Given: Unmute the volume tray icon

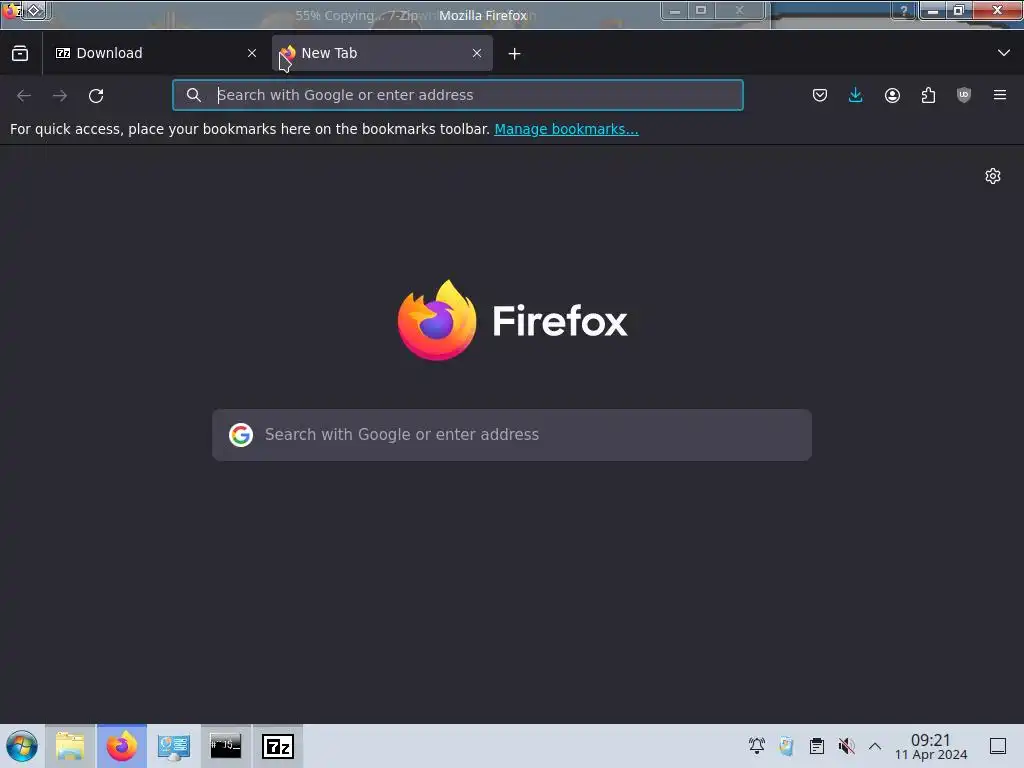Looking at the screenshot, I should point(846,746).
